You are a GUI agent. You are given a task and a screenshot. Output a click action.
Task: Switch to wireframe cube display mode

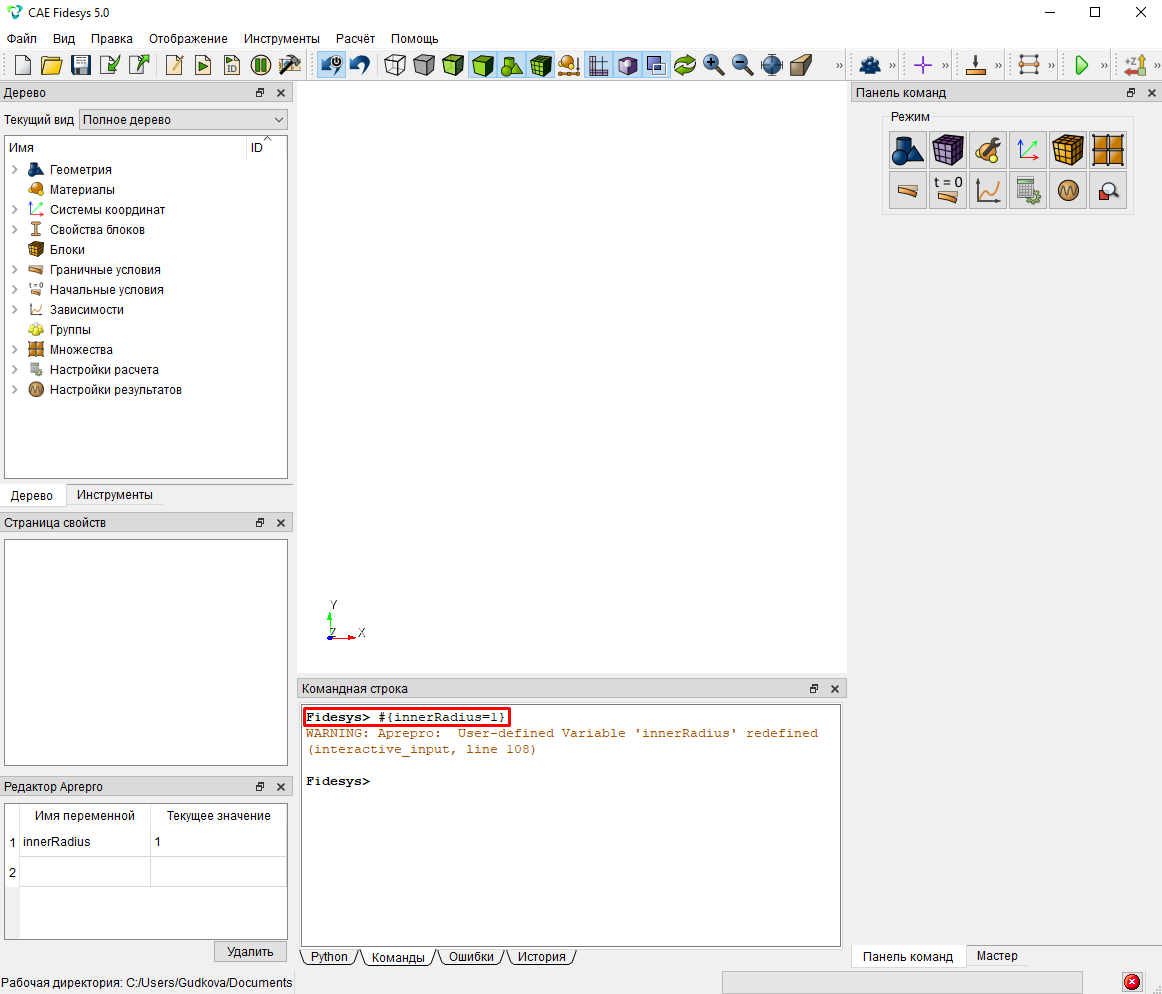point(395,65)
